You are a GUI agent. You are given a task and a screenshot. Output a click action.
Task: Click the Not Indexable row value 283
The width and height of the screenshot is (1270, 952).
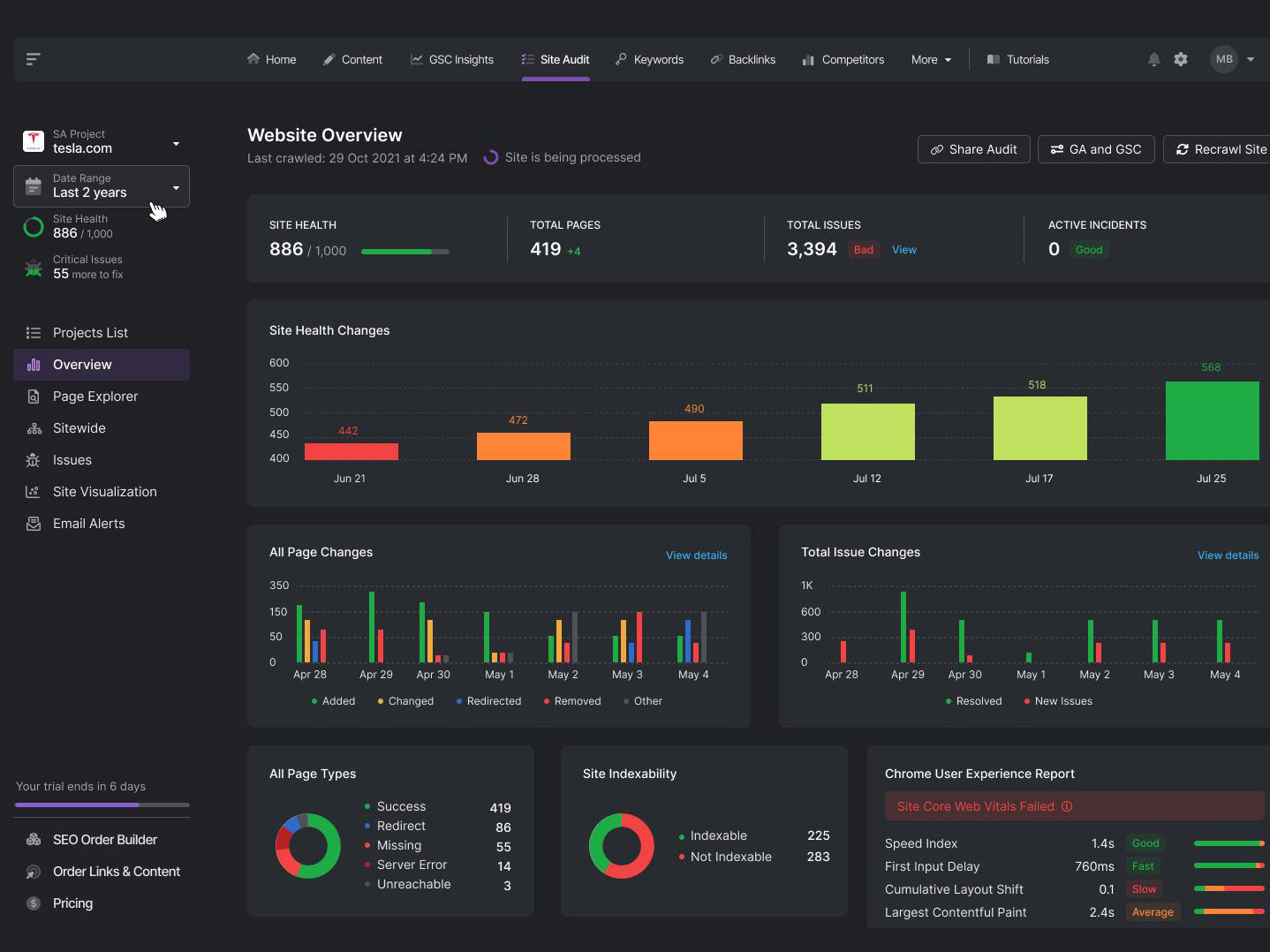(818, 857)
